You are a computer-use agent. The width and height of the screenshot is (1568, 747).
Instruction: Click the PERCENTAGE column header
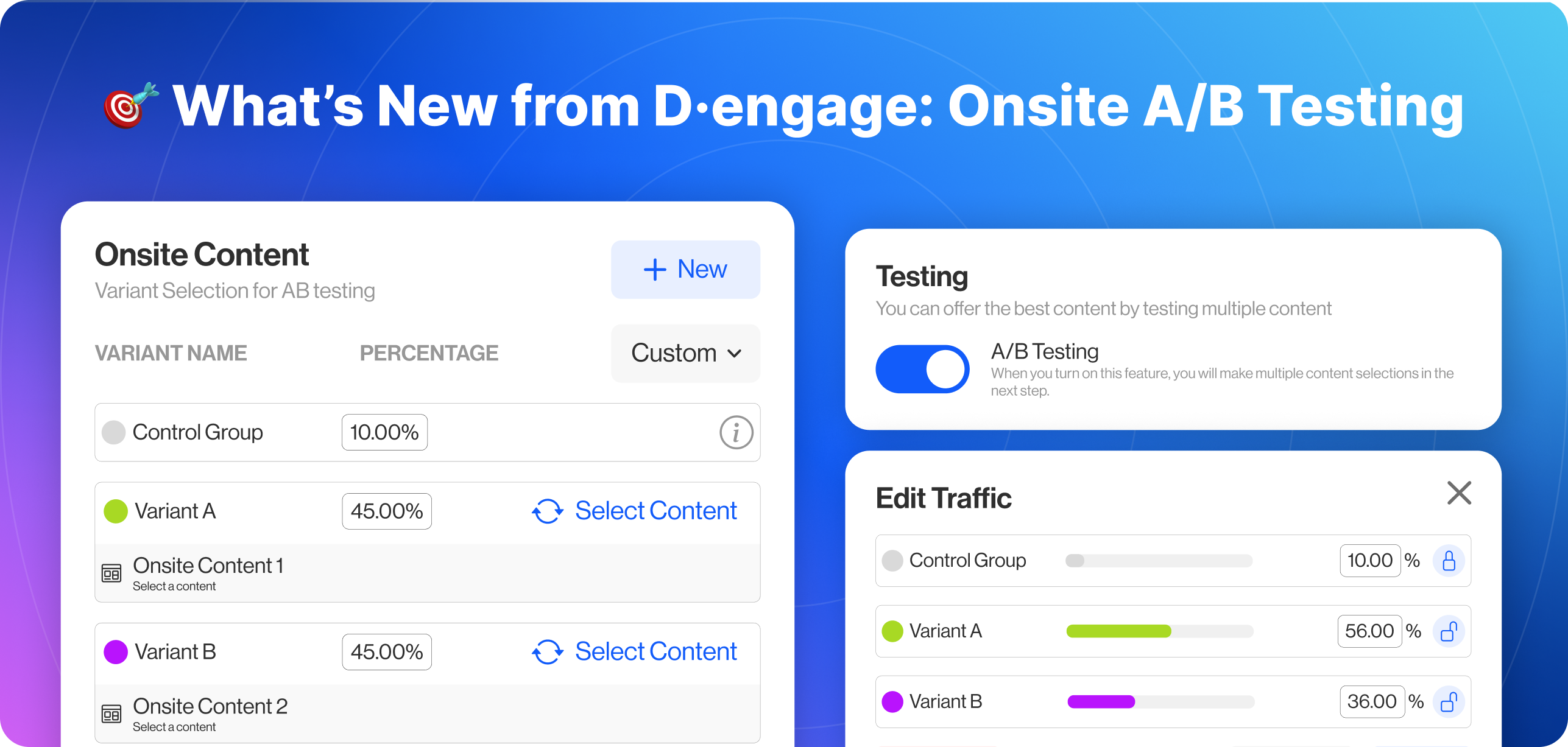point(429,353)
